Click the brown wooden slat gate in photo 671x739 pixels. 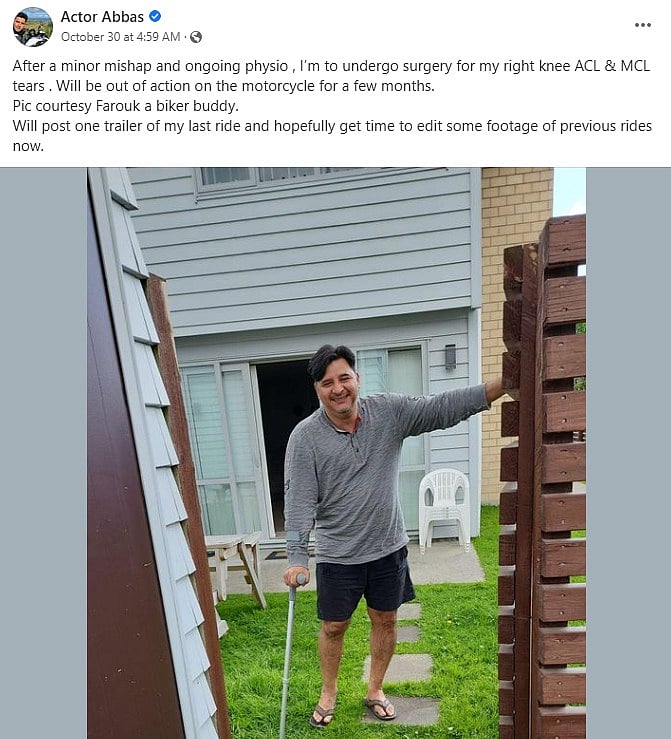pos(542,476)
